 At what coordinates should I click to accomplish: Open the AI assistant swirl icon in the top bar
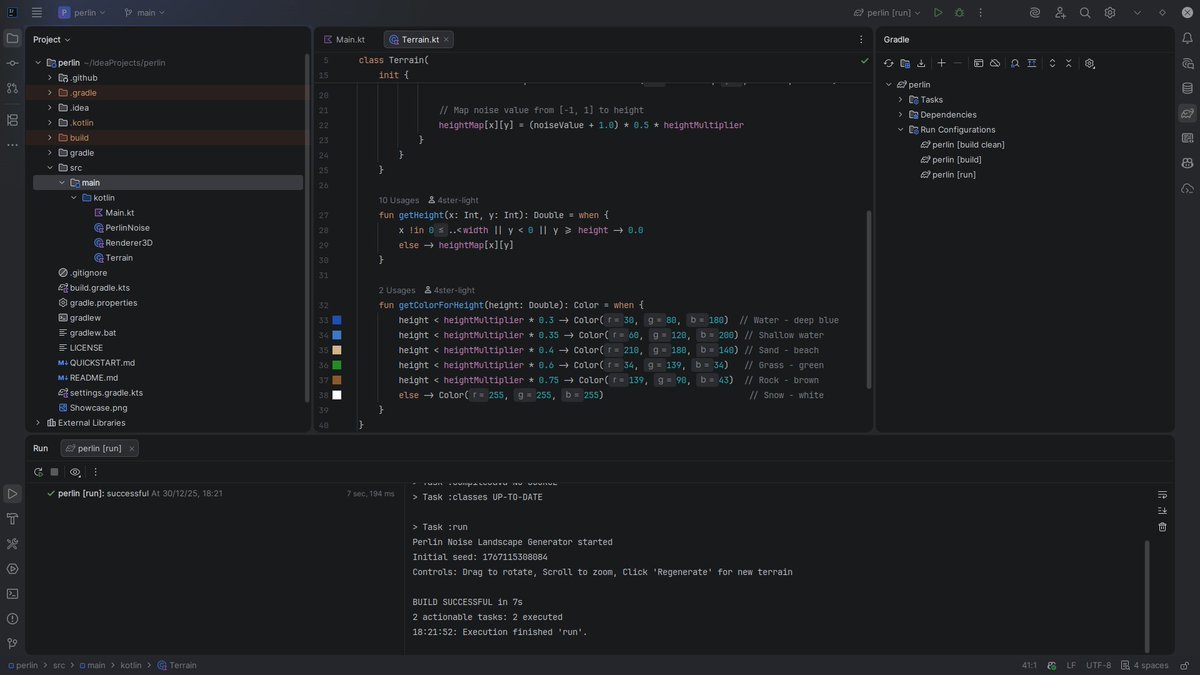pos(1035,13)
